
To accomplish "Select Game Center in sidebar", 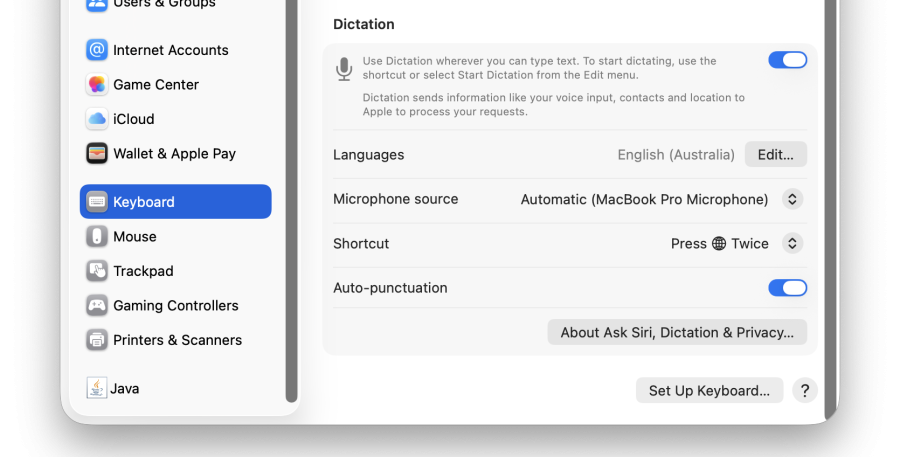I will click(x=176, y=84).
